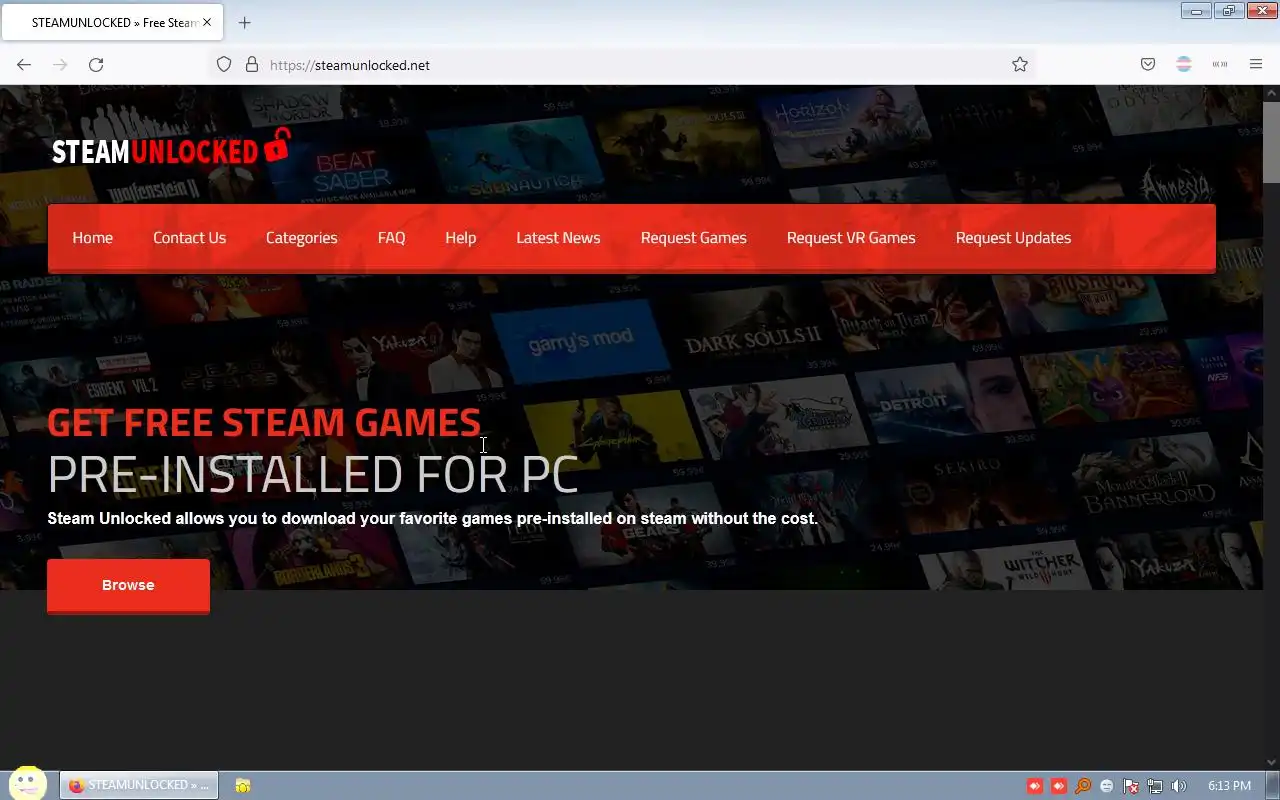The image size is (1280, 800).
Task: Bookmark this page with the star
Action: tap(1020, 65)
